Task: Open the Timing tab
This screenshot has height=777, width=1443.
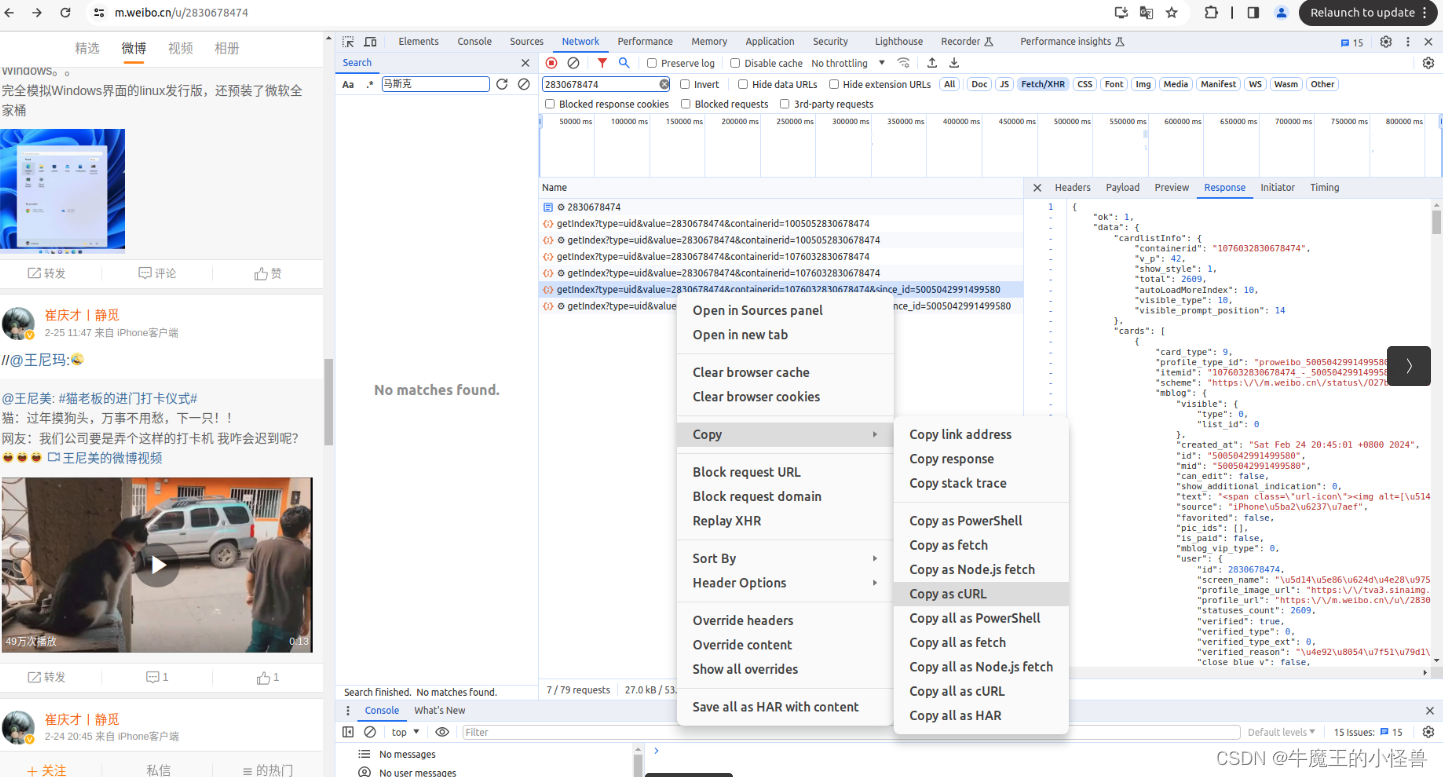Action: [1324, 187]
